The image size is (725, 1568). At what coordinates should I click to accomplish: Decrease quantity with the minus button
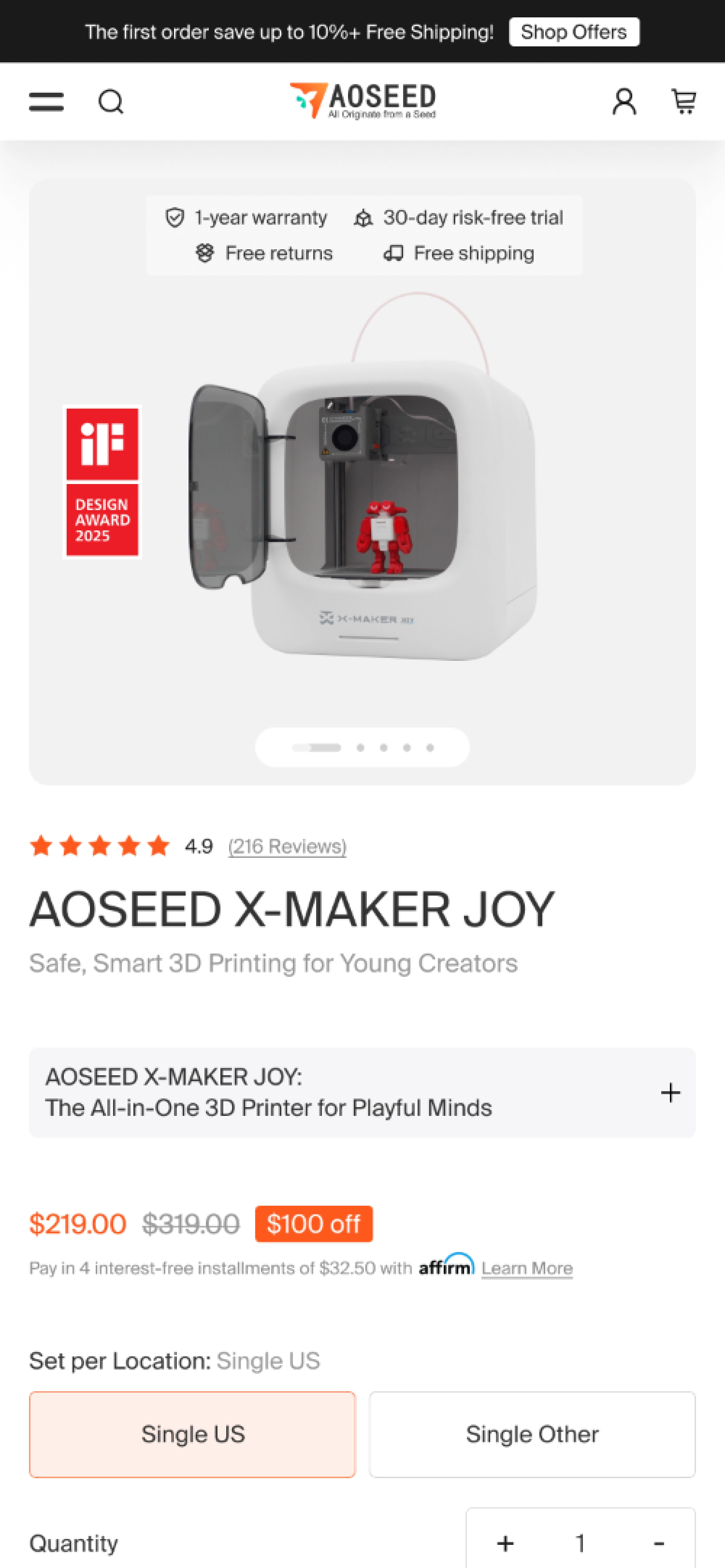pyautogui.click(x=659, y=1543)
